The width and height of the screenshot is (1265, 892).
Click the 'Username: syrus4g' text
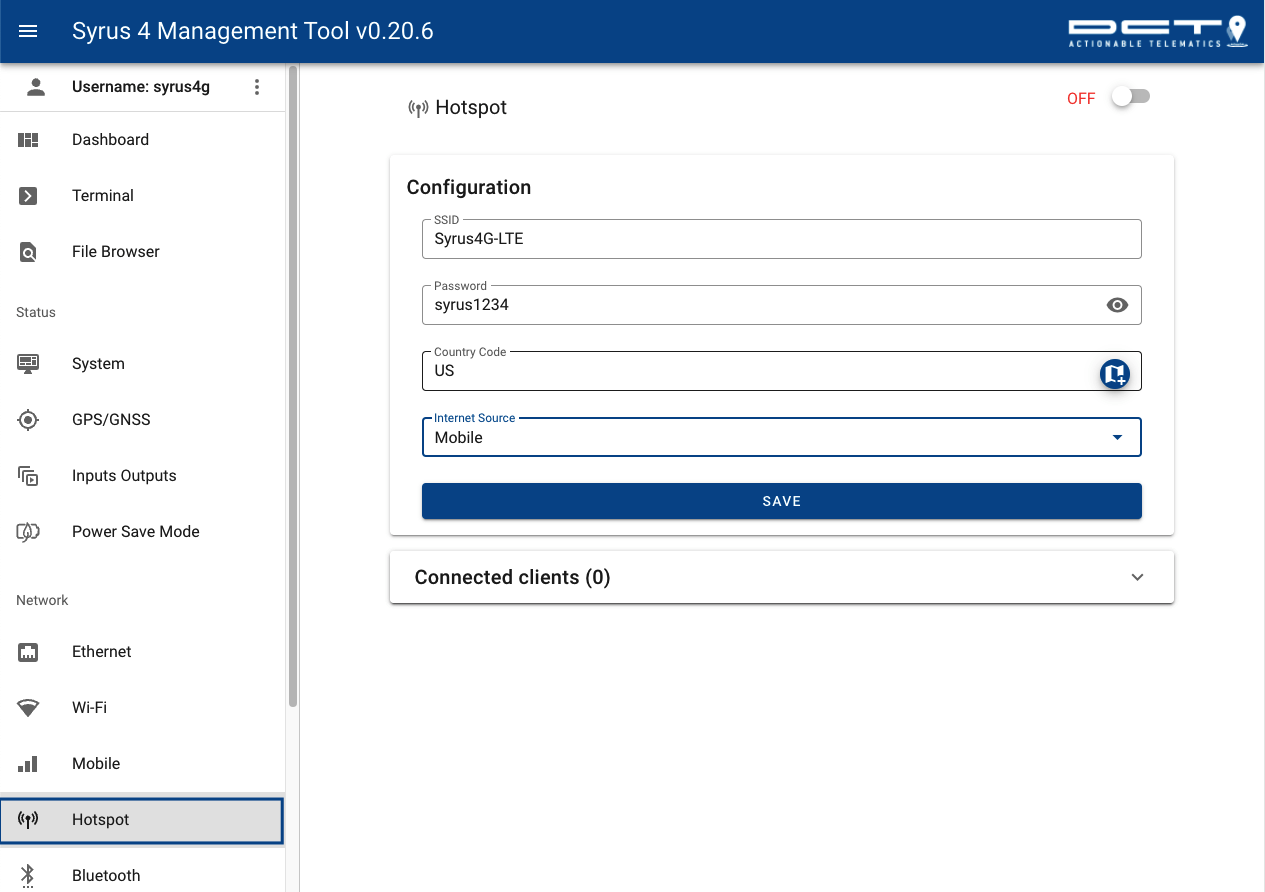point(141,87)
